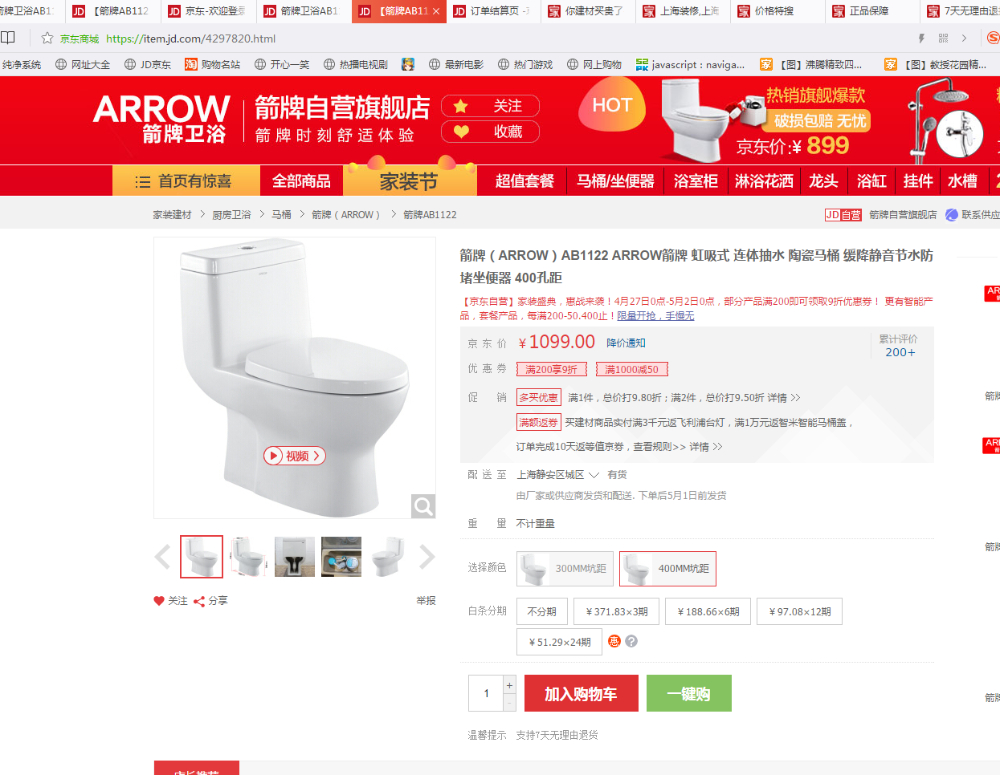1000x775 pixels.
Task: Click the 联系供应商 contact icon
Action: (952, 215)
